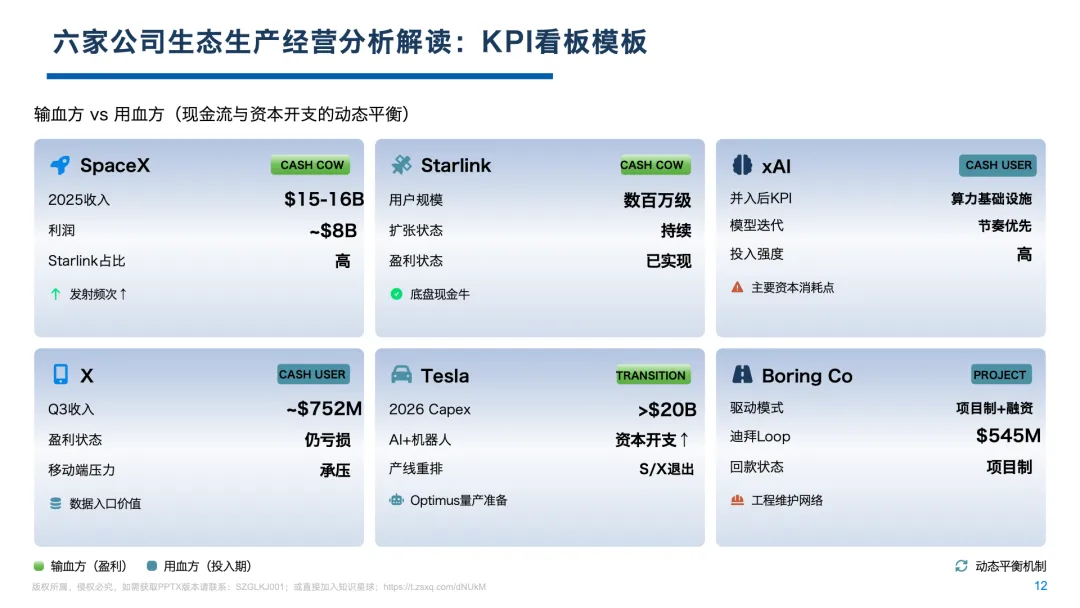Click the Tesla car icon

pos(401,374)
